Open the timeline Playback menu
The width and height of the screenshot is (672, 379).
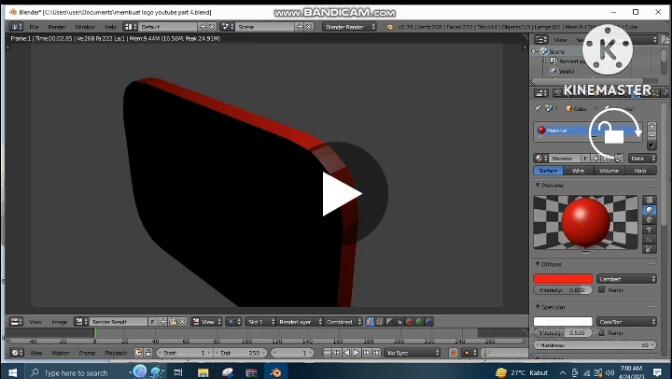point(116,353)
